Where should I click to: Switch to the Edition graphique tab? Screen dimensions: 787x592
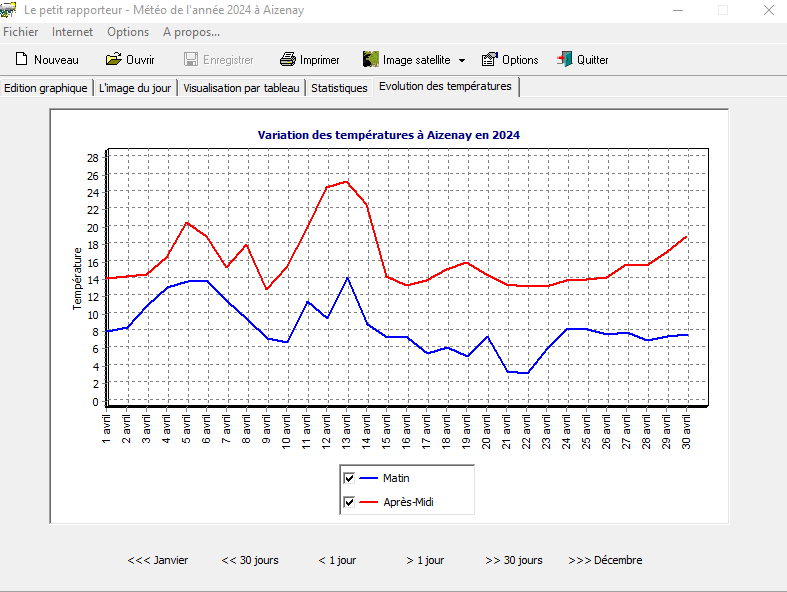click(x=46, y=88)
